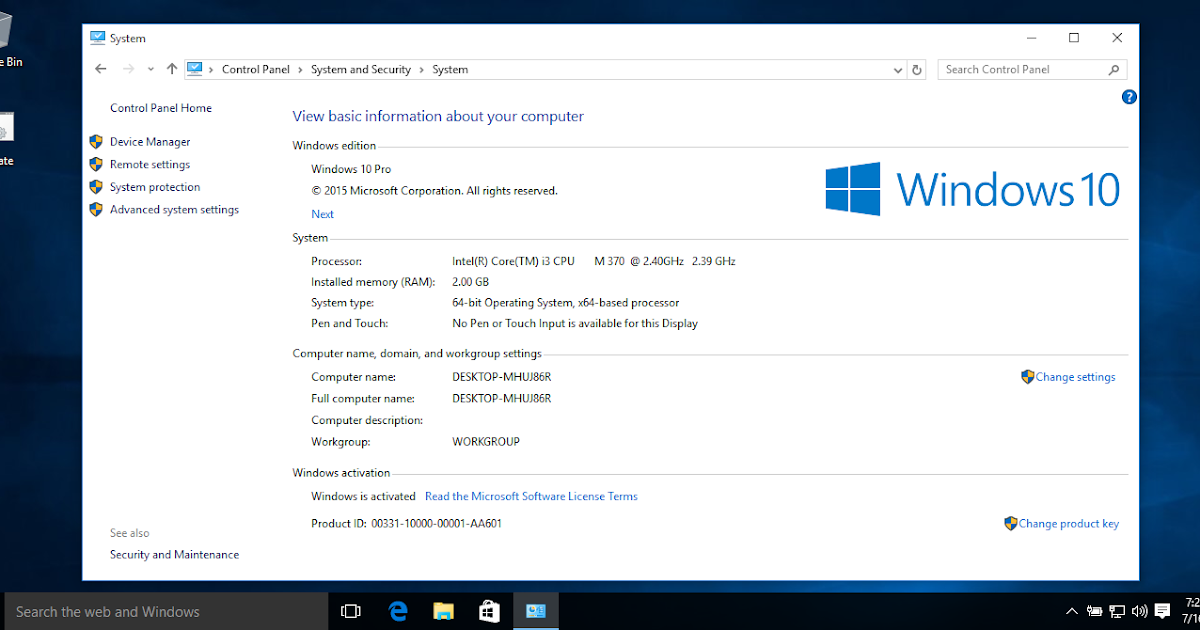Click the battery tray icon
This screenshot has height=630, width=1200.
click(1095, 611)
